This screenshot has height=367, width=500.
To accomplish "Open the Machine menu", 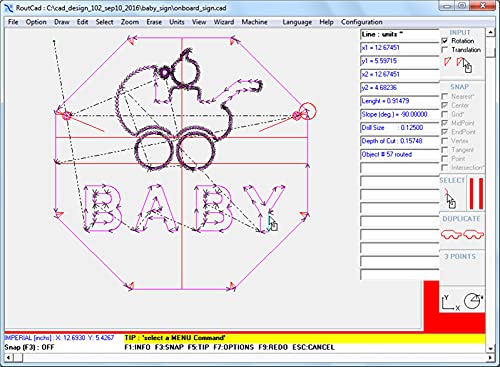I will (x=254, y=22).
